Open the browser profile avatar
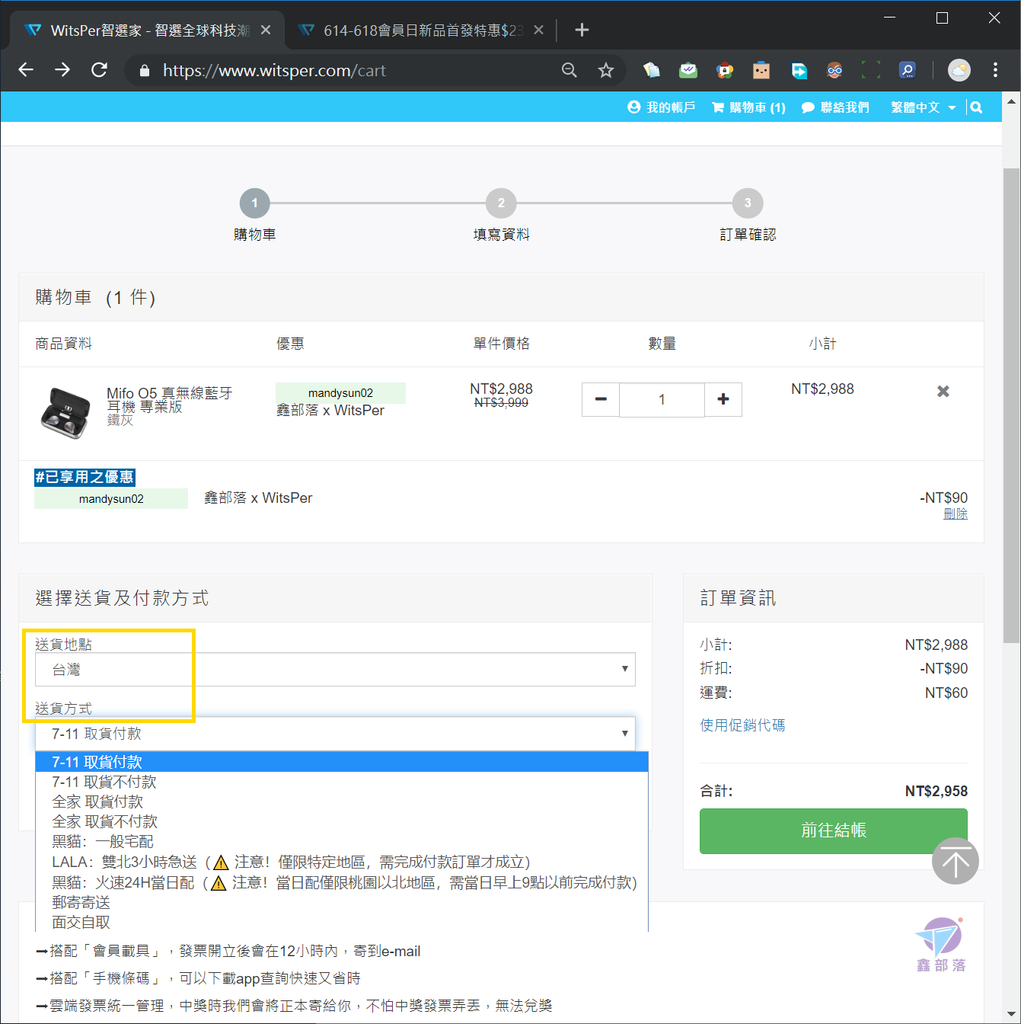1021x1024 pixels. (958, 70)
